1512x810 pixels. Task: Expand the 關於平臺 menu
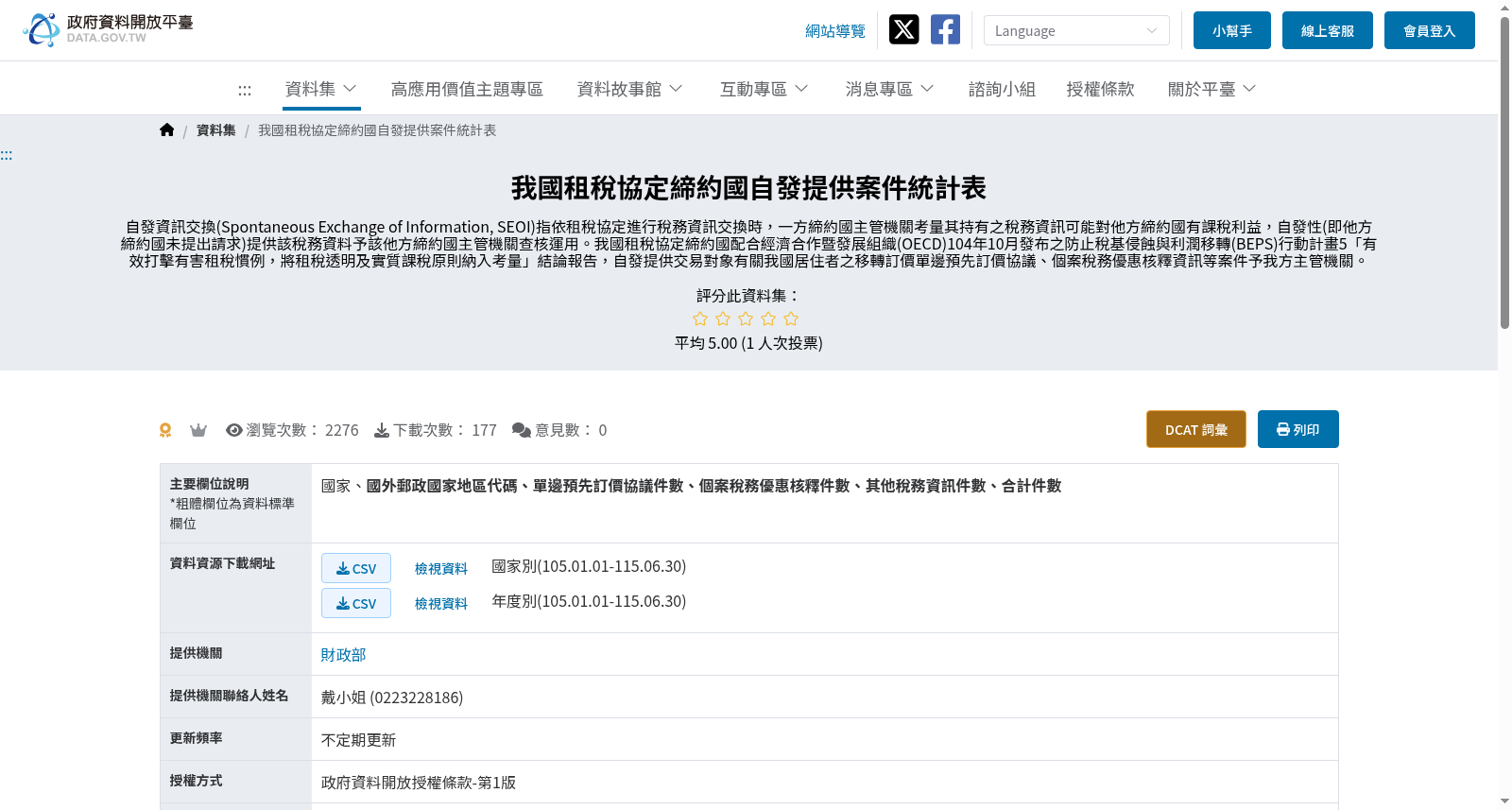click(1212, 89)
